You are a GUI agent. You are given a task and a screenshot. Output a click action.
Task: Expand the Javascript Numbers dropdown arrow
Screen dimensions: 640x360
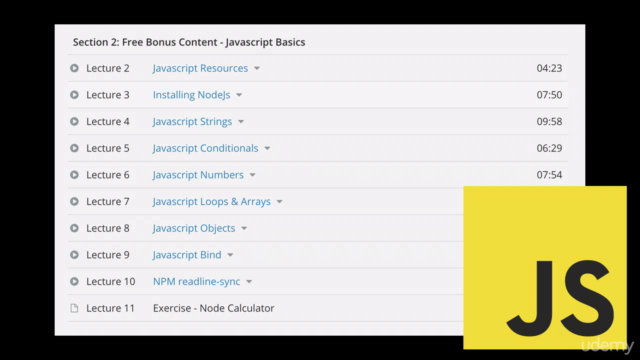coord(253,175)
